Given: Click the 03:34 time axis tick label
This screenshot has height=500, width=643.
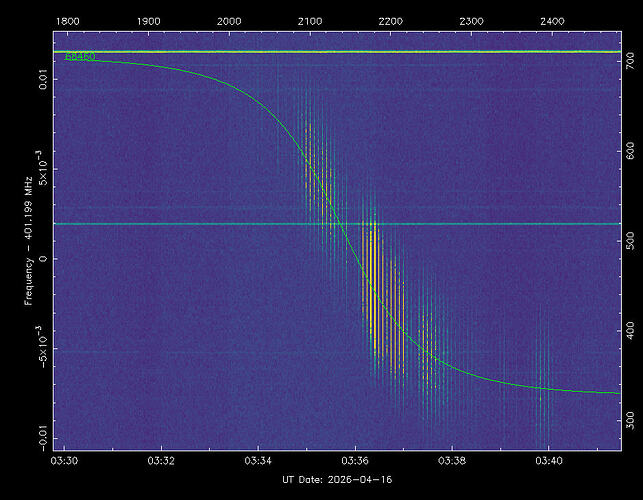Looking at the screenshot, I should click(x=259, y=462).
